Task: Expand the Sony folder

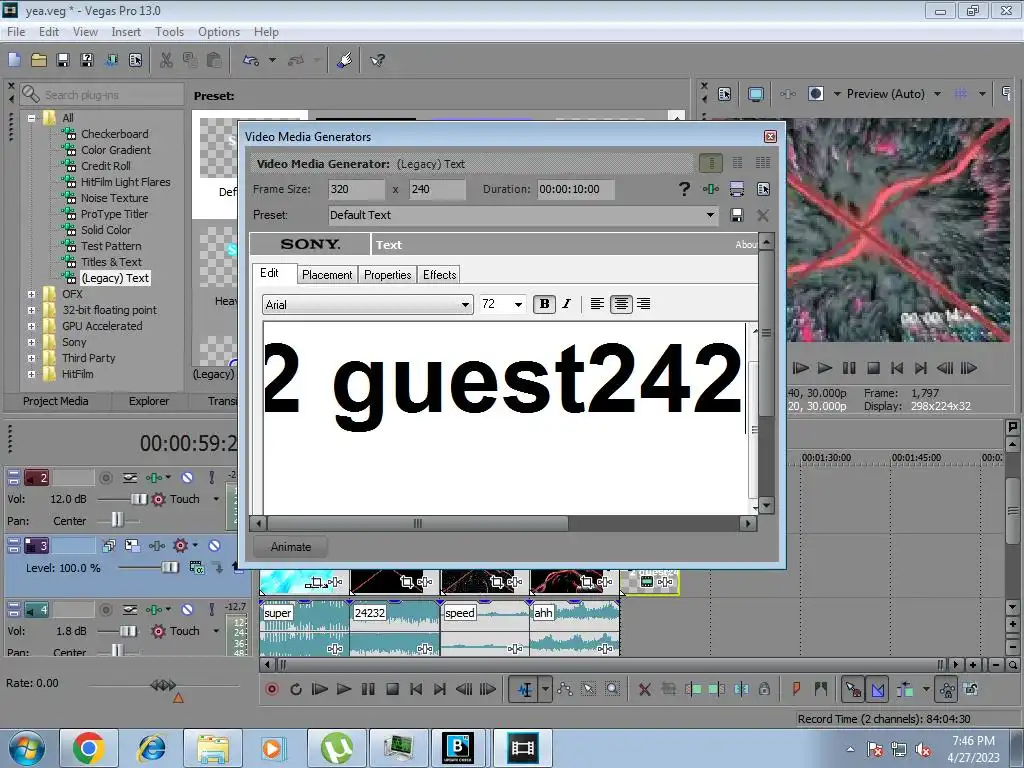Action: coord(31,342)
